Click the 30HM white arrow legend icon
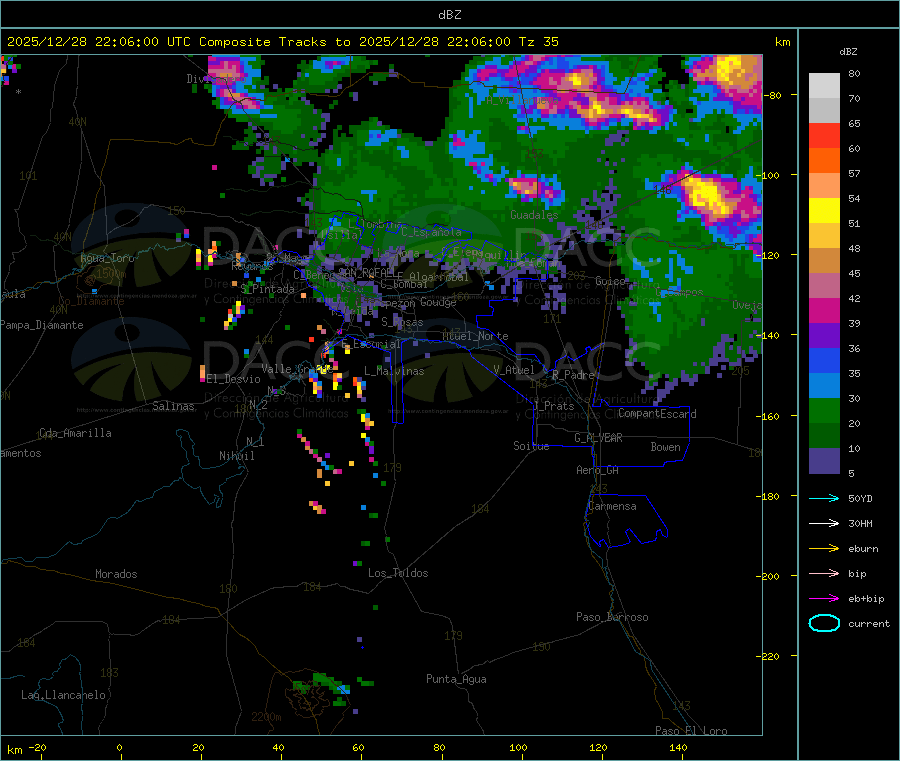 point(824,523)
